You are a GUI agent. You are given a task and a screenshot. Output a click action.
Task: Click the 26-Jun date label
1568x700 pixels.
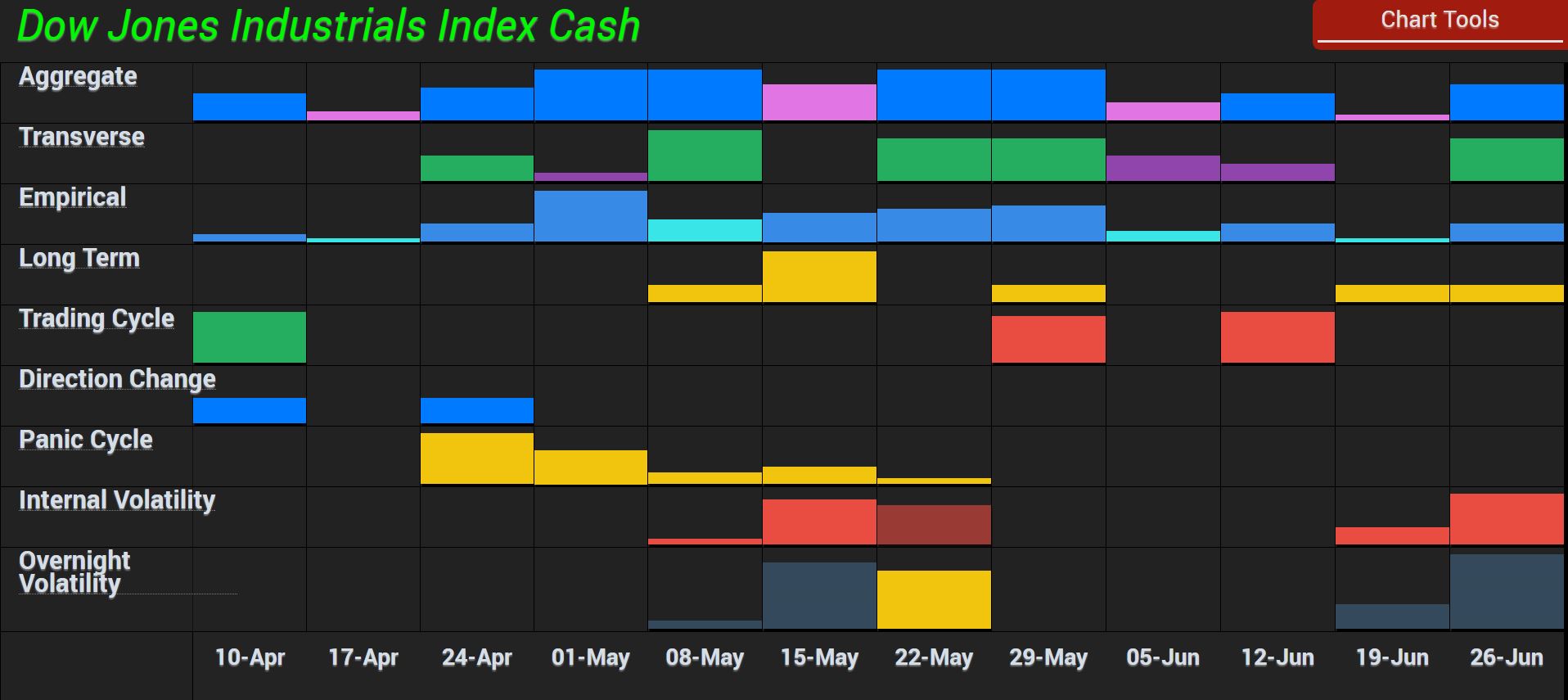[1507, 658]
